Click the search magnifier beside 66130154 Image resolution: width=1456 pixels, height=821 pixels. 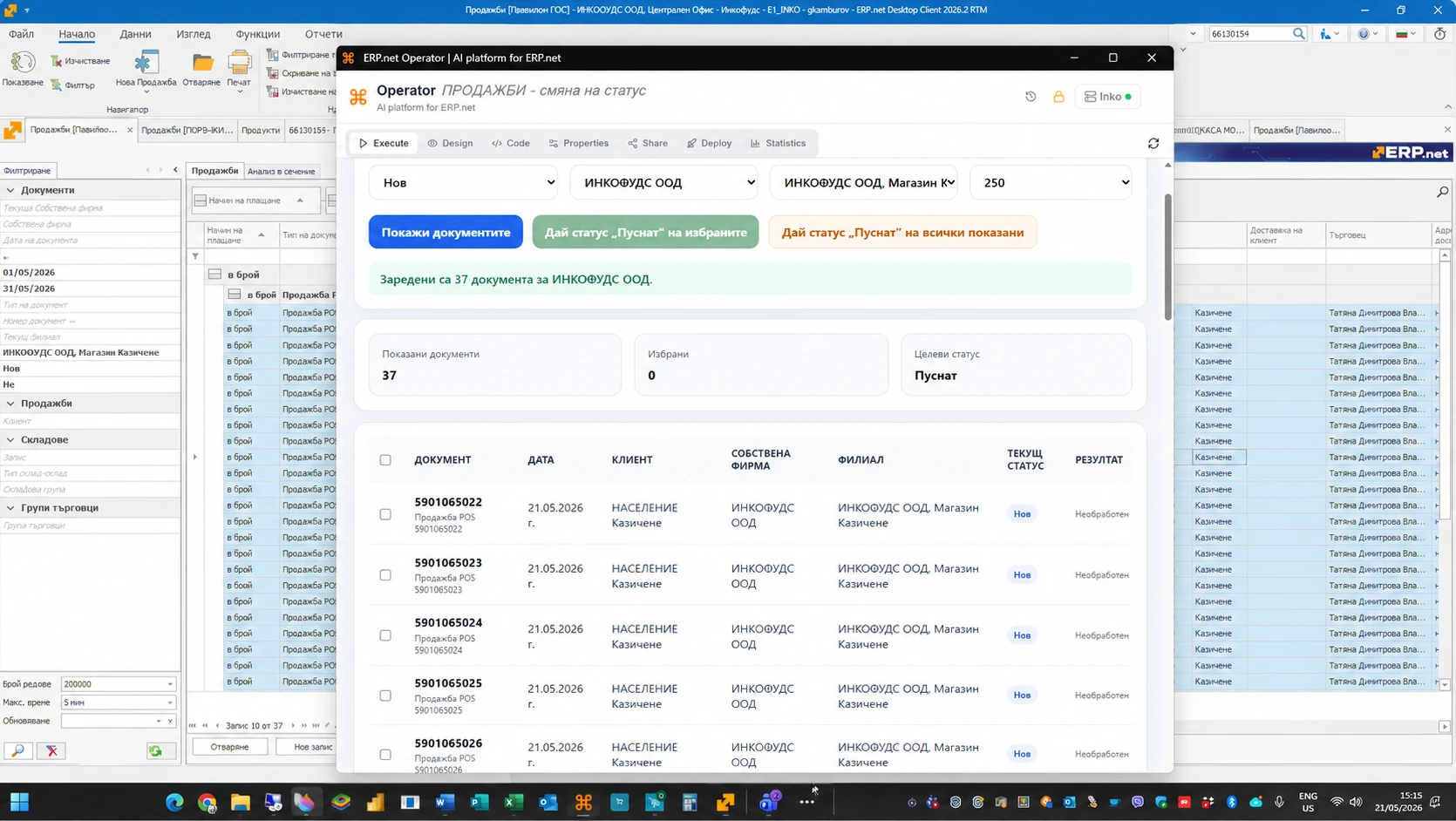[1299, 34]
